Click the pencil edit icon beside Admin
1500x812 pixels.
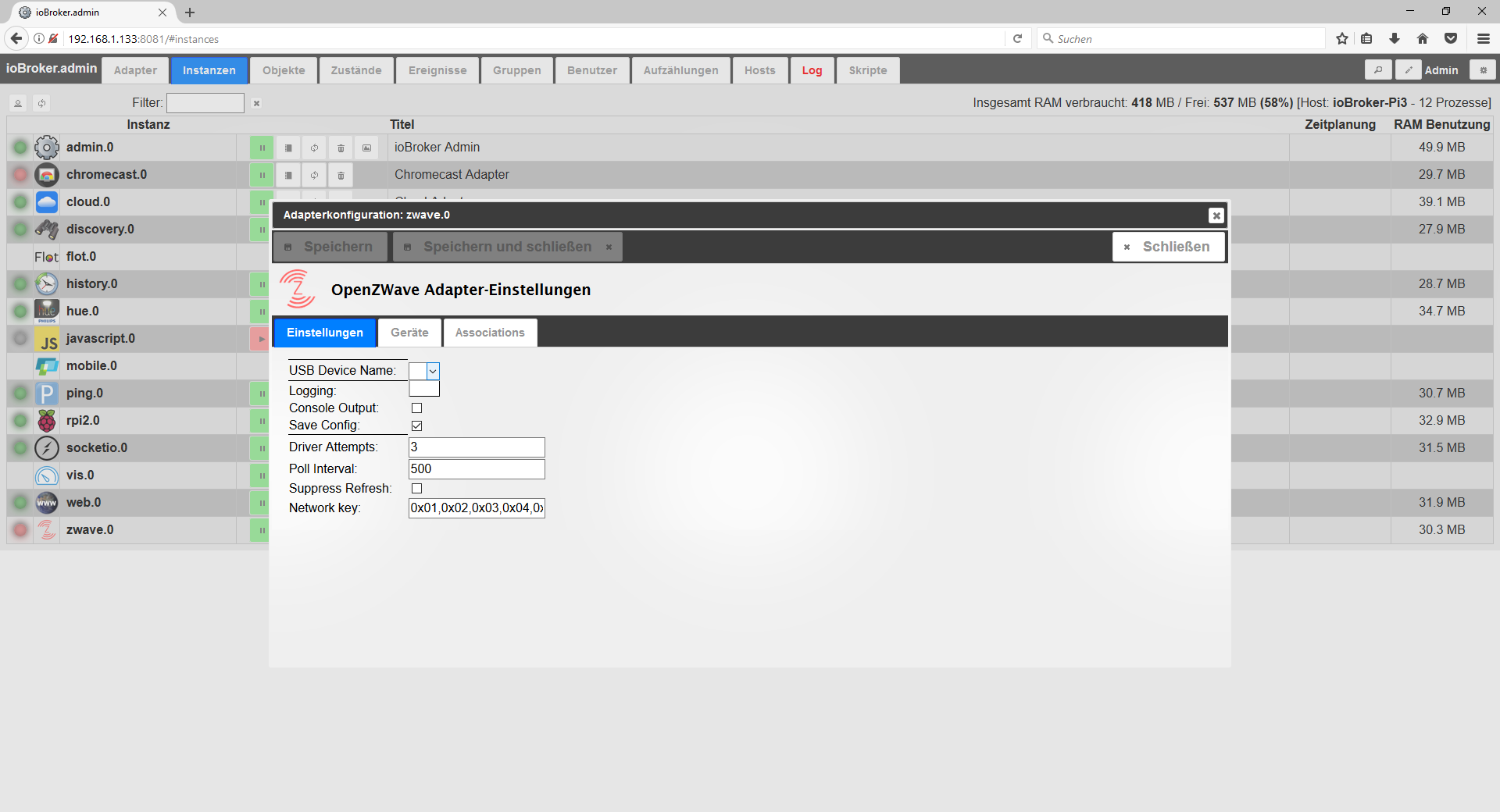pyautogui.click(x=1409, y=69)
